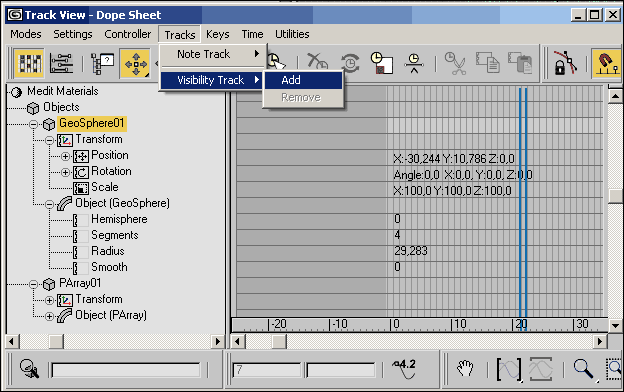Viewport: 624px width, 392px height.
Task: Click the Rotation track icon
Action: [81, 172]
